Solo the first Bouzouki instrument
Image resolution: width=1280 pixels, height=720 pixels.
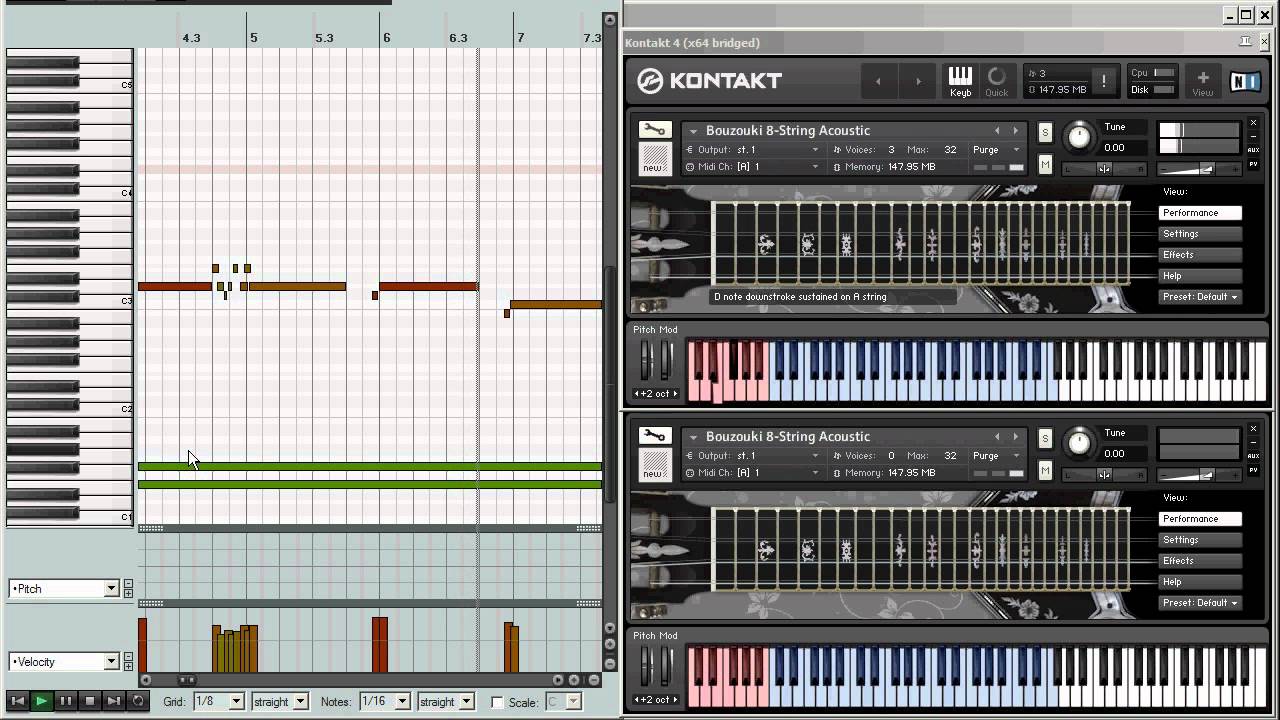[x=1045, y=133]
